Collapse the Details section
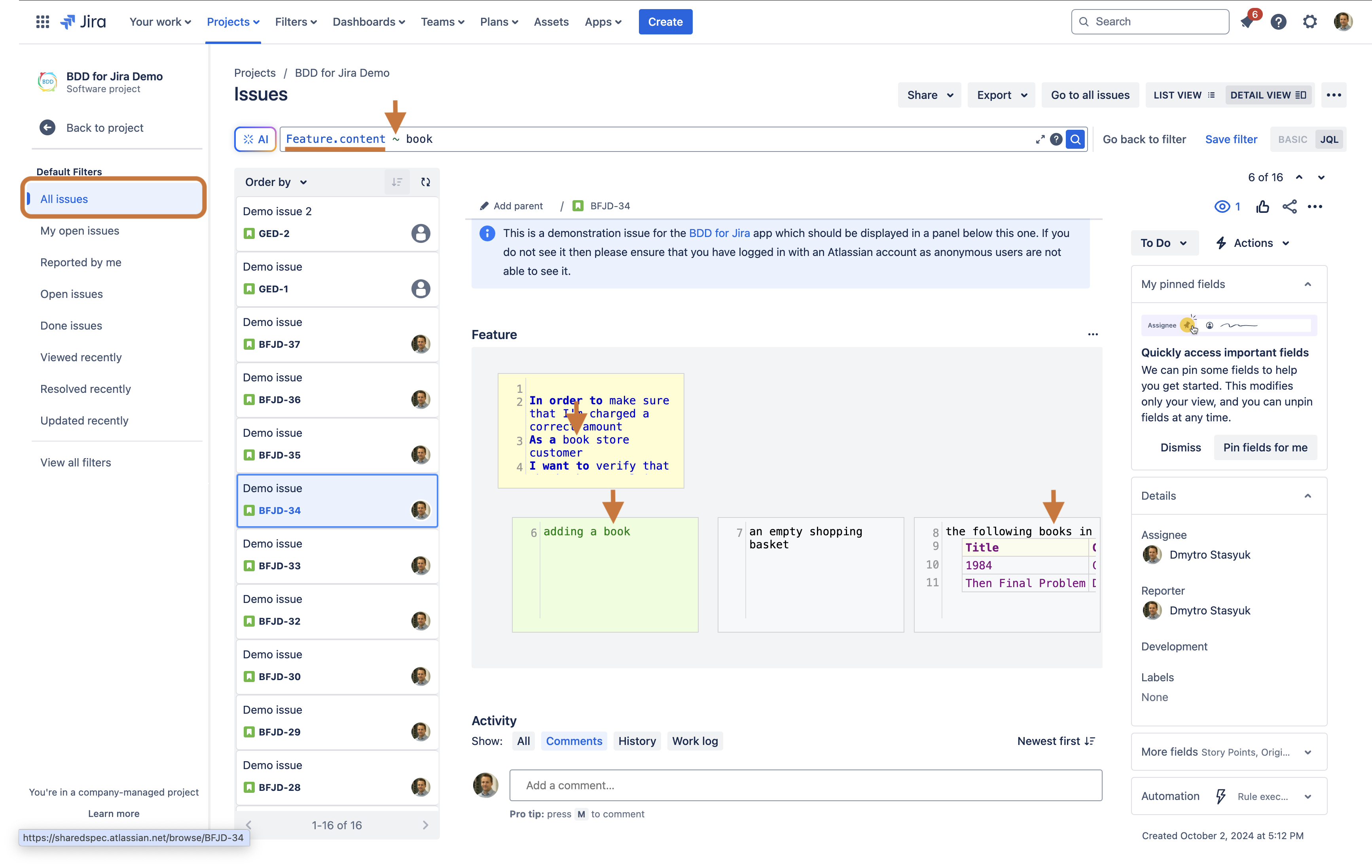Image resolution: width=1372 pixels, height=868 pixels. tap(1308, 495)
